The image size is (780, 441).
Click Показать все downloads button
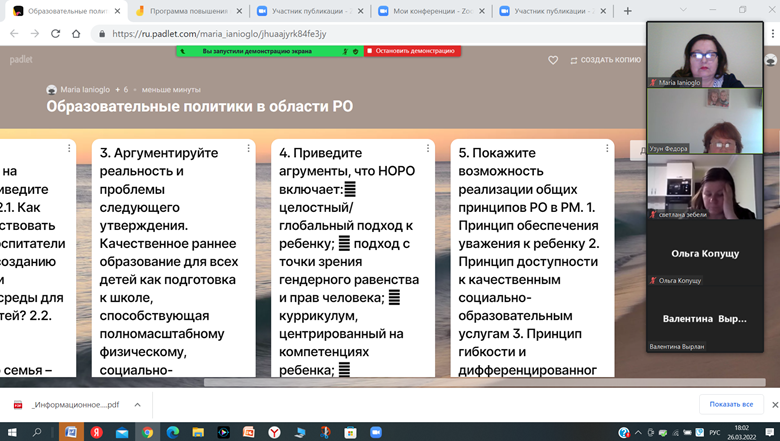click(731, 404)
